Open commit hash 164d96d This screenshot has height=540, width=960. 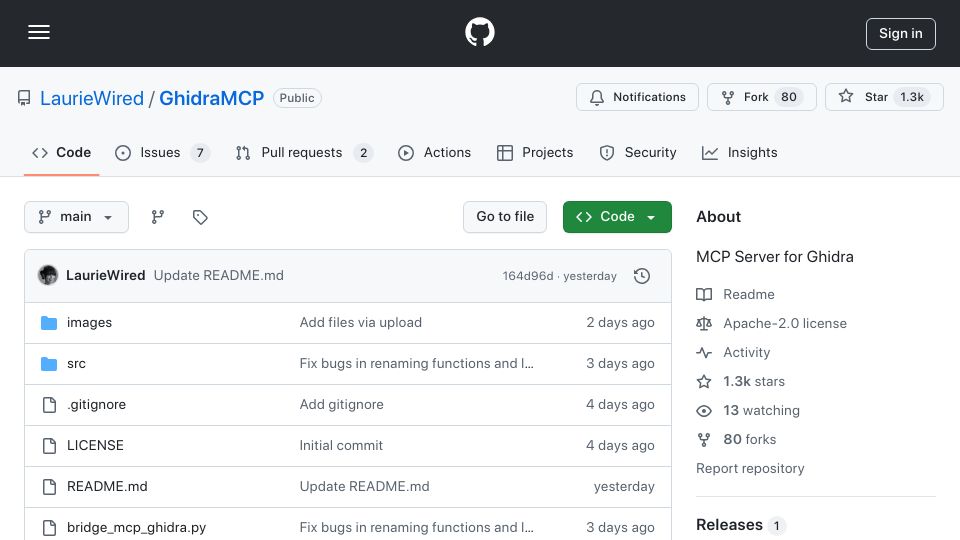528,276
